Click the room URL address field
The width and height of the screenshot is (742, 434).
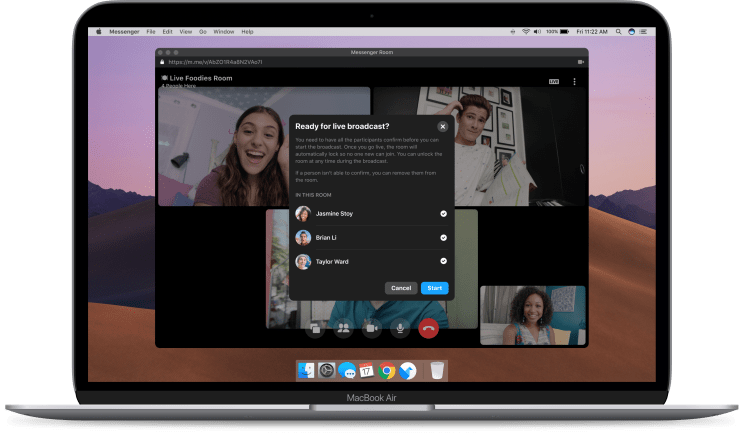[215, 62]
